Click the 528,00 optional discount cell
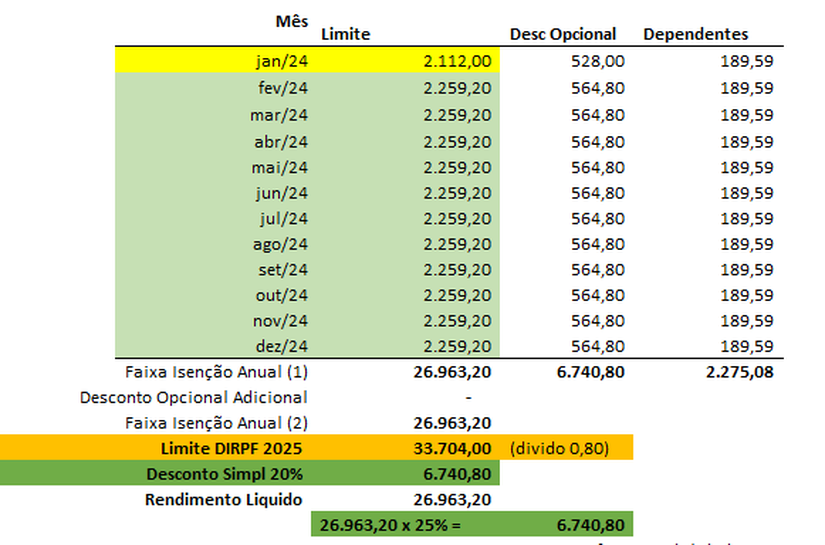The width and height of the screenshot is (825, 545). coord(598,61)
